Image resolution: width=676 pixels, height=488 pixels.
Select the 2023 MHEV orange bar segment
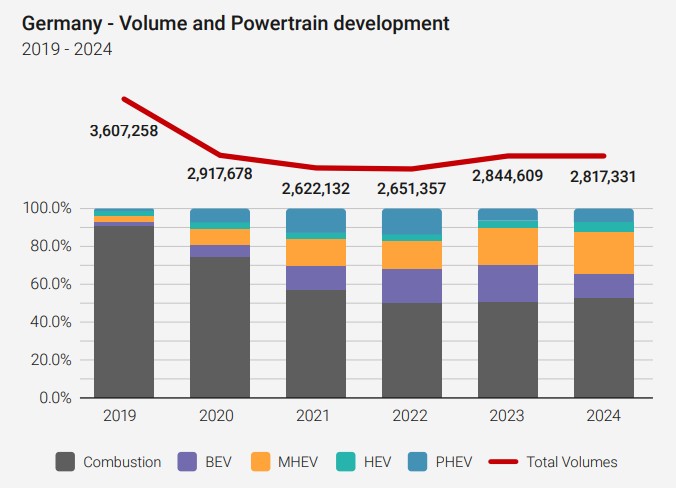507,246
